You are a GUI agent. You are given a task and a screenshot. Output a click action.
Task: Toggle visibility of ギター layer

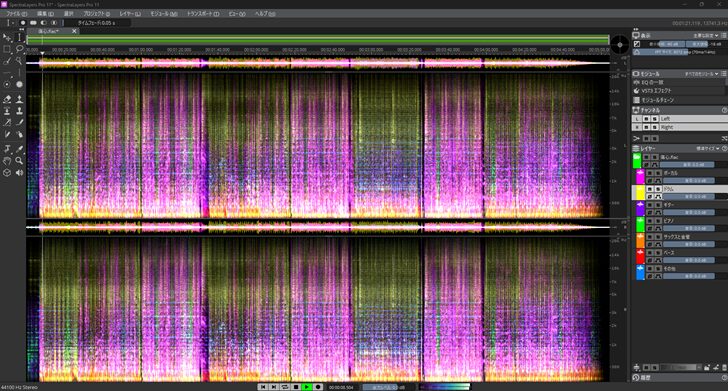coord(650,205)
